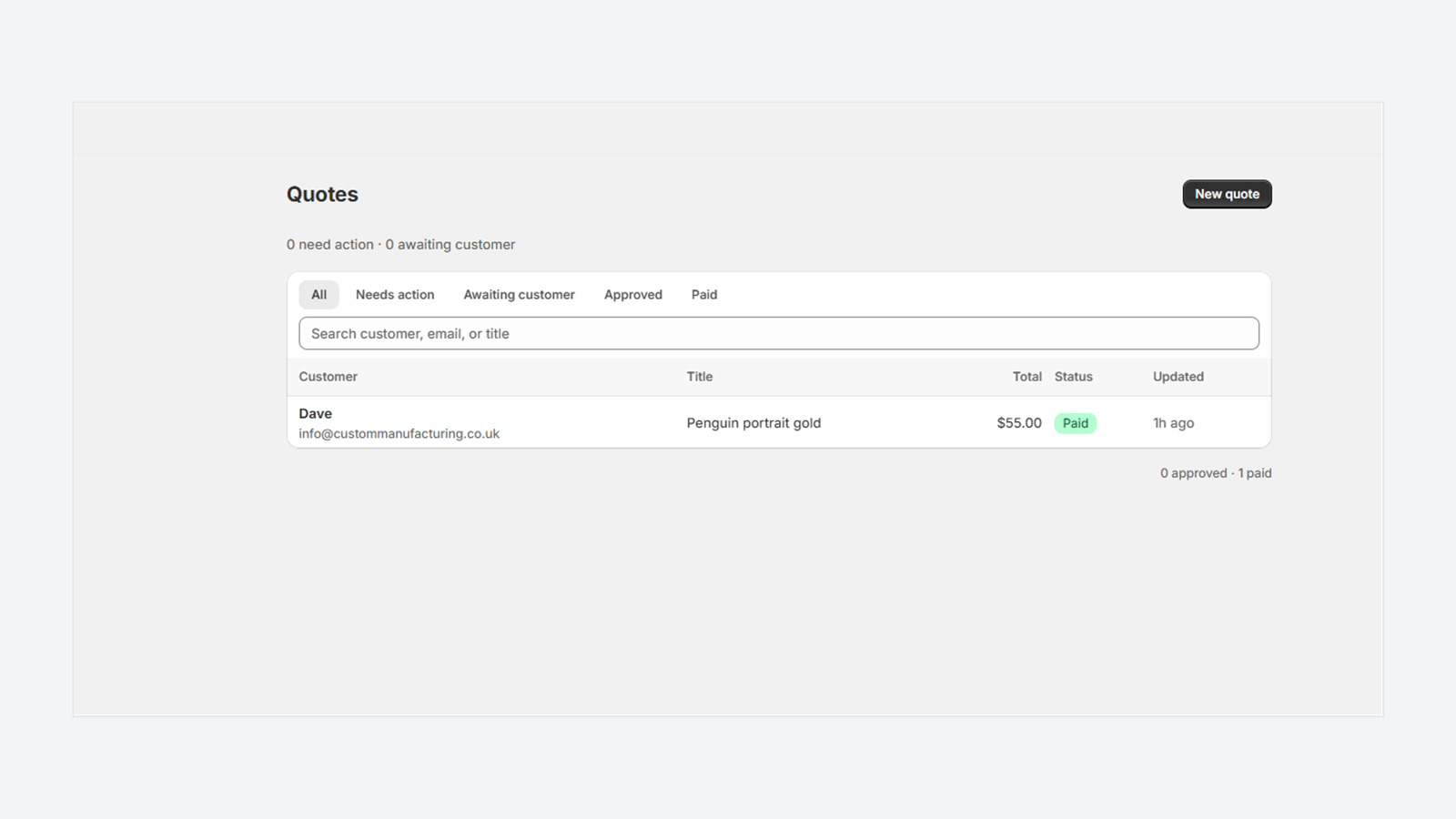Click the $55.00 total amount
1456x819 pixels.
1019,423
